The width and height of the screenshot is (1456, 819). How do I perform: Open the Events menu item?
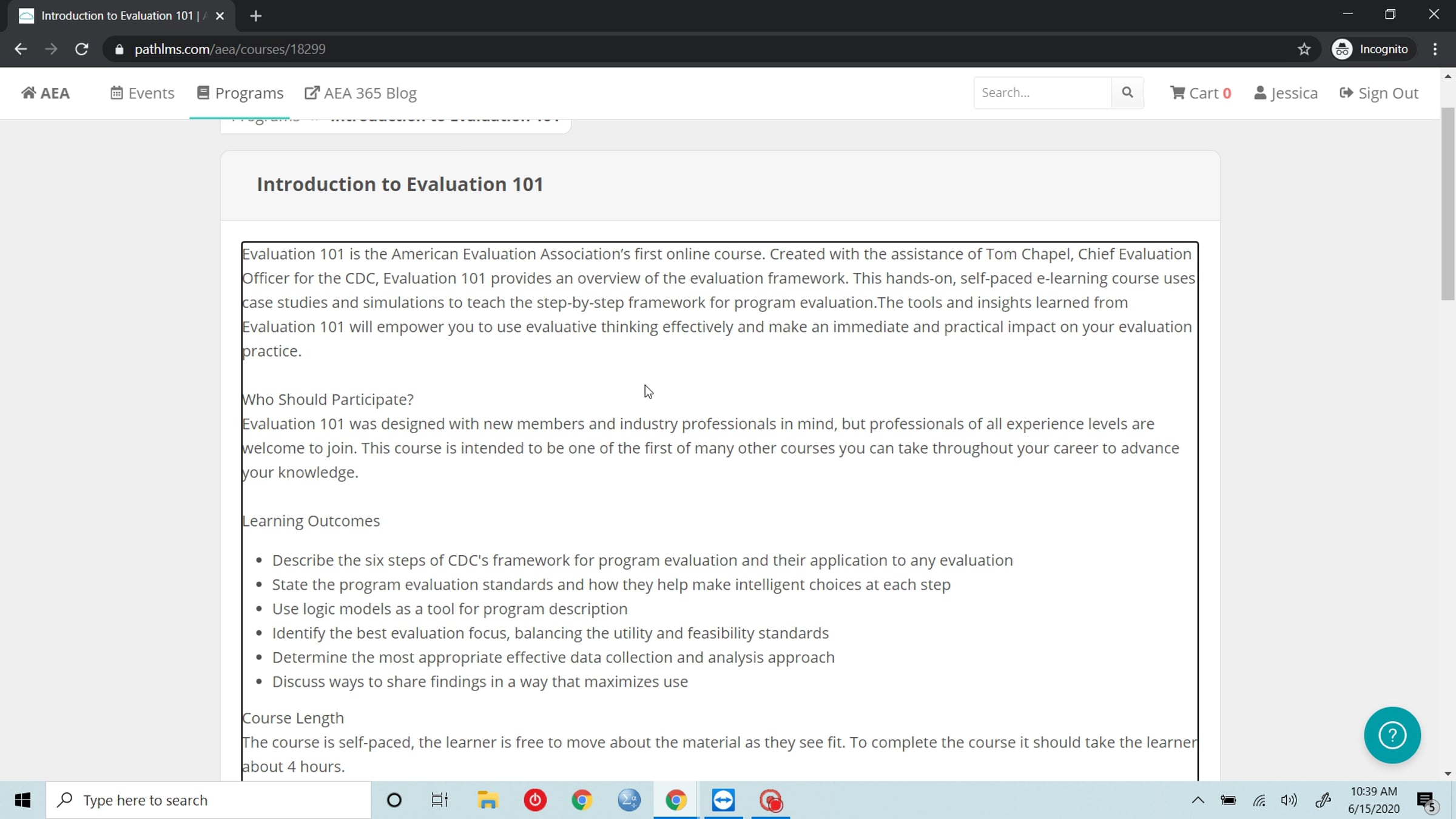(x=143, y=93)
